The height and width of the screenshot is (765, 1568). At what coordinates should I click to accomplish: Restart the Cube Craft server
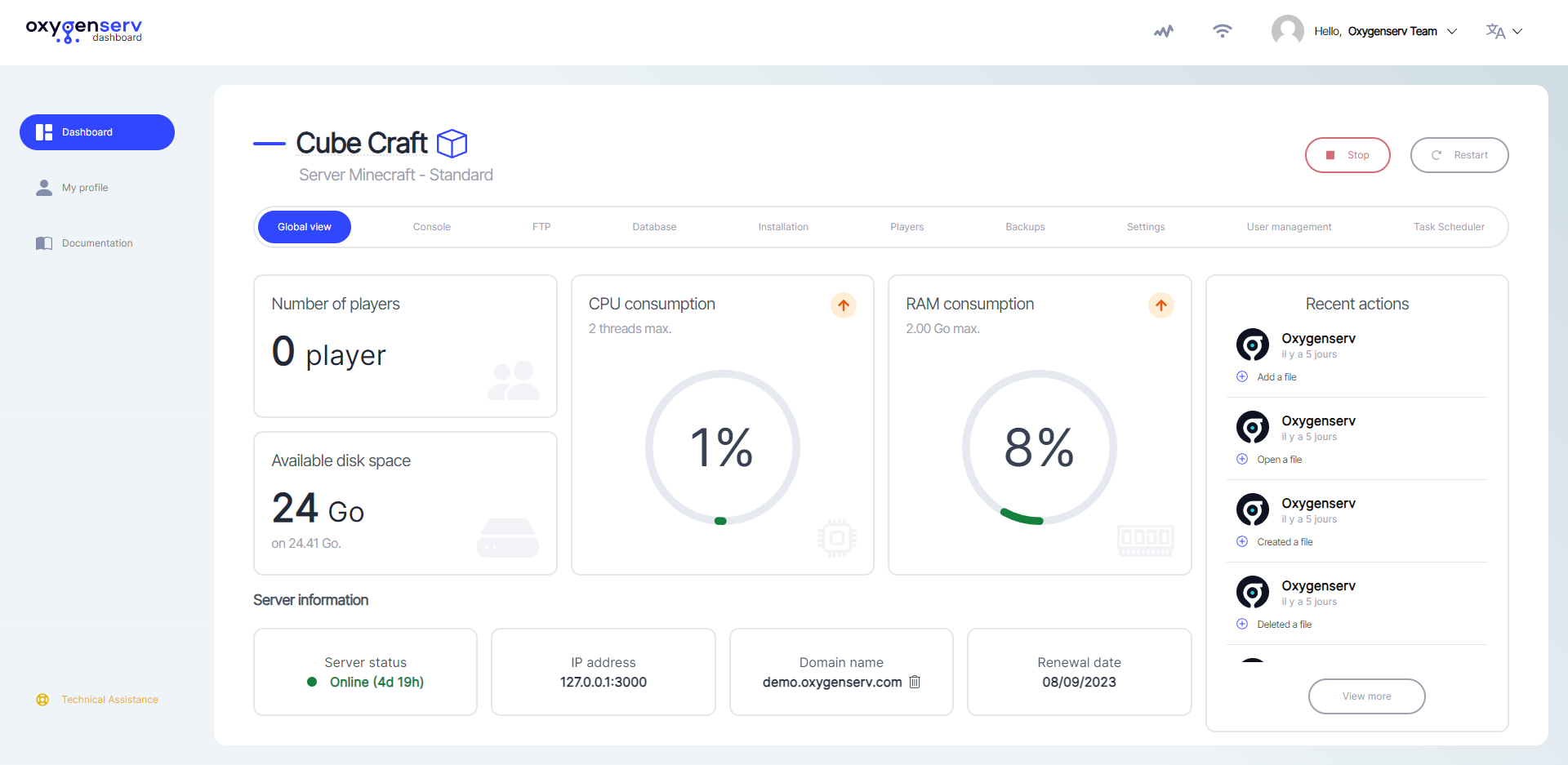1459,155
